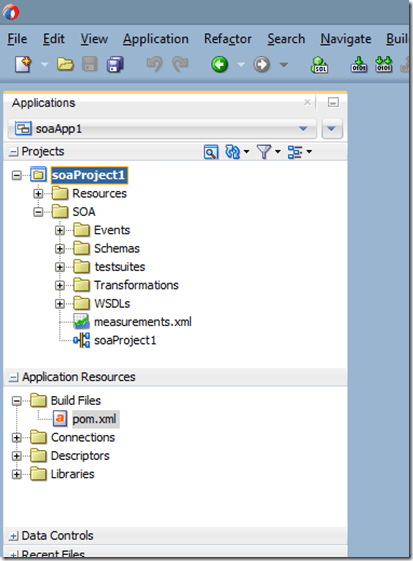Viewport: 413px width, 561px height.
Task: Collapse the Application Resources section
Action: click(14, 377)
